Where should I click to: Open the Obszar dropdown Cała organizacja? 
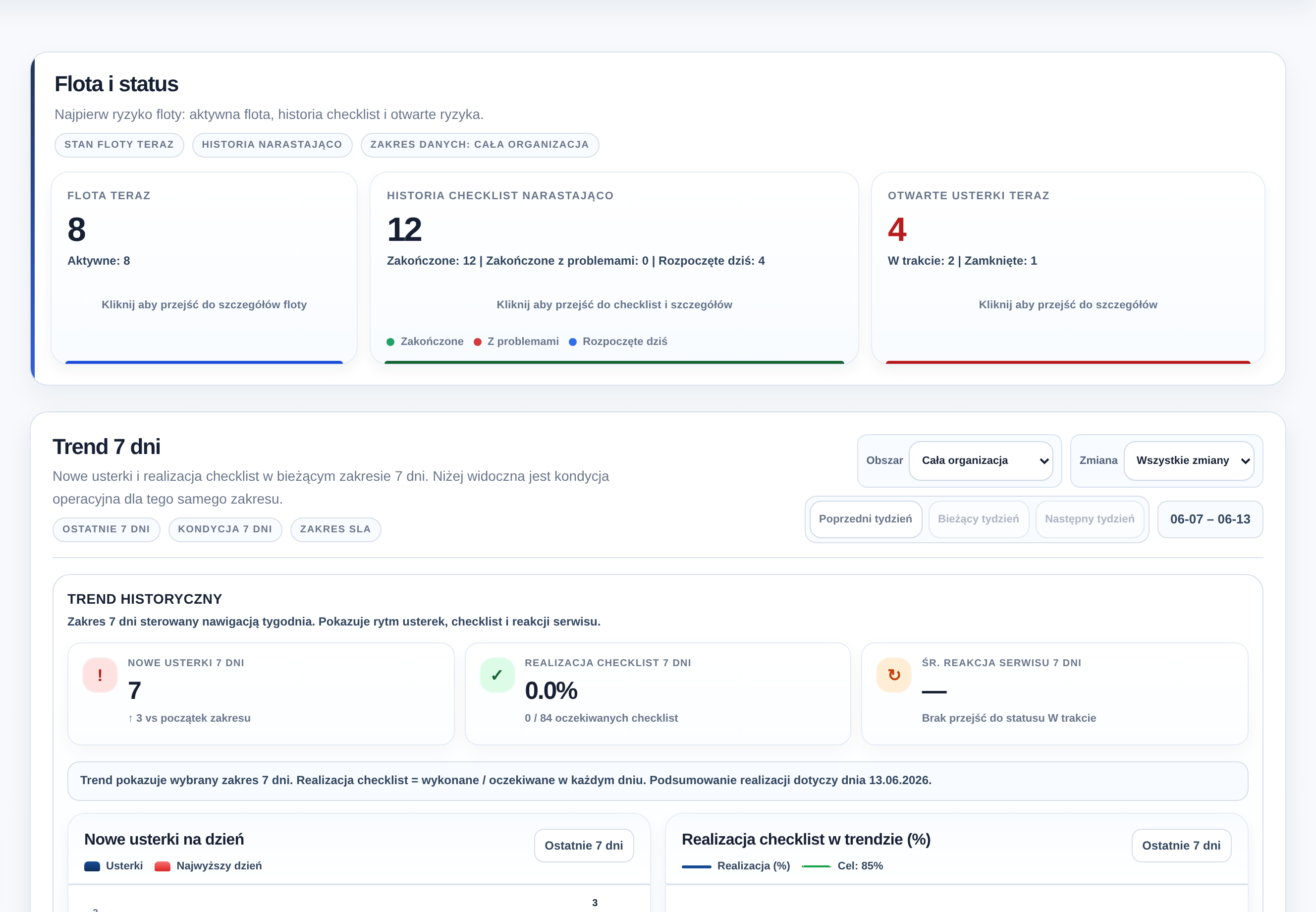[x=981, y=460]
